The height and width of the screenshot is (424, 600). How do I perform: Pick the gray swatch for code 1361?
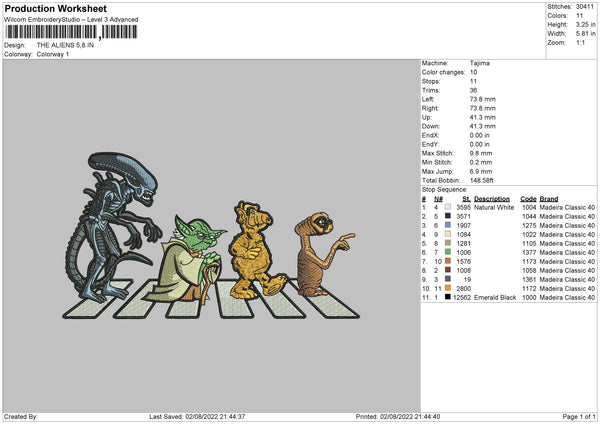(x=448, y=279)
